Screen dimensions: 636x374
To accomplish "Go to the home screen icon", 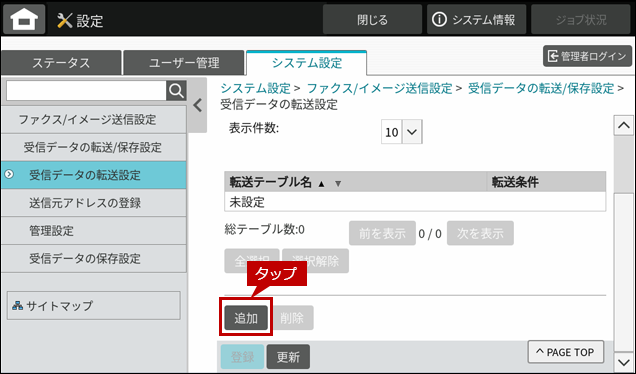I will (x=24, y=19).
